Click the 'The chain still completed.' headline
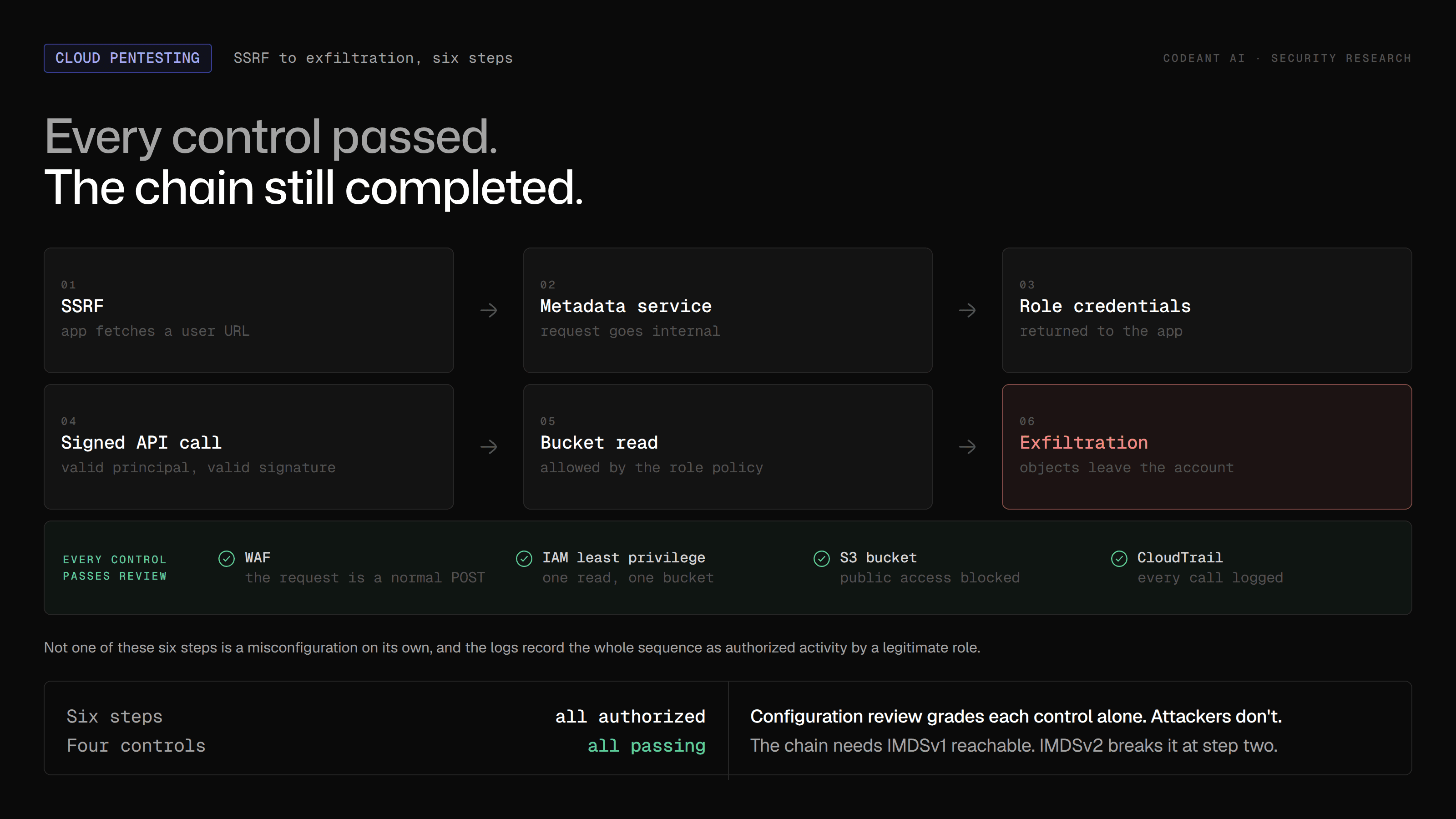 (x=313, y=187)
